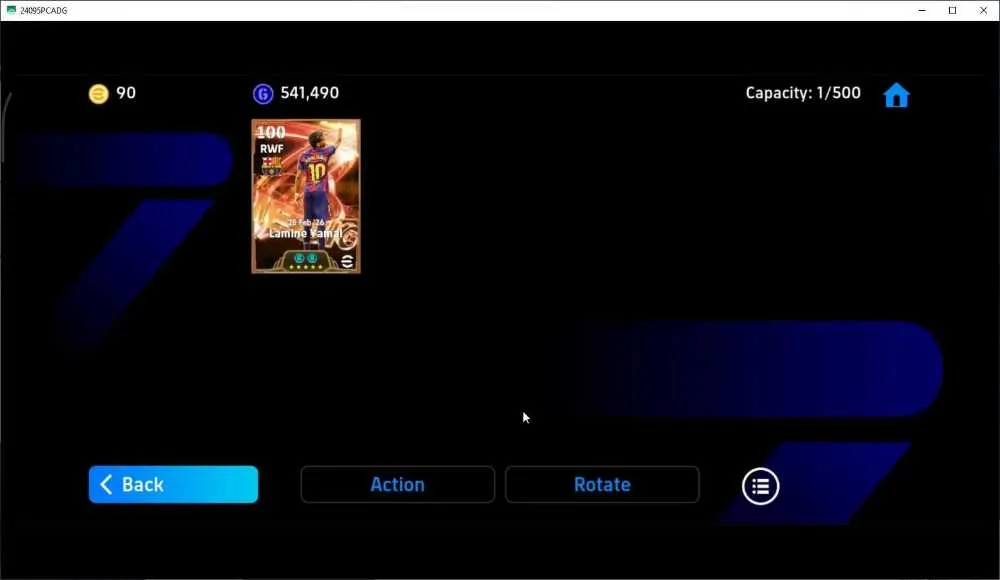The height and width of the screenshot is (580, 1000).
Task: Maximize the 24095PCADG window
Action: pyautogui.click(x=952, y=10)
